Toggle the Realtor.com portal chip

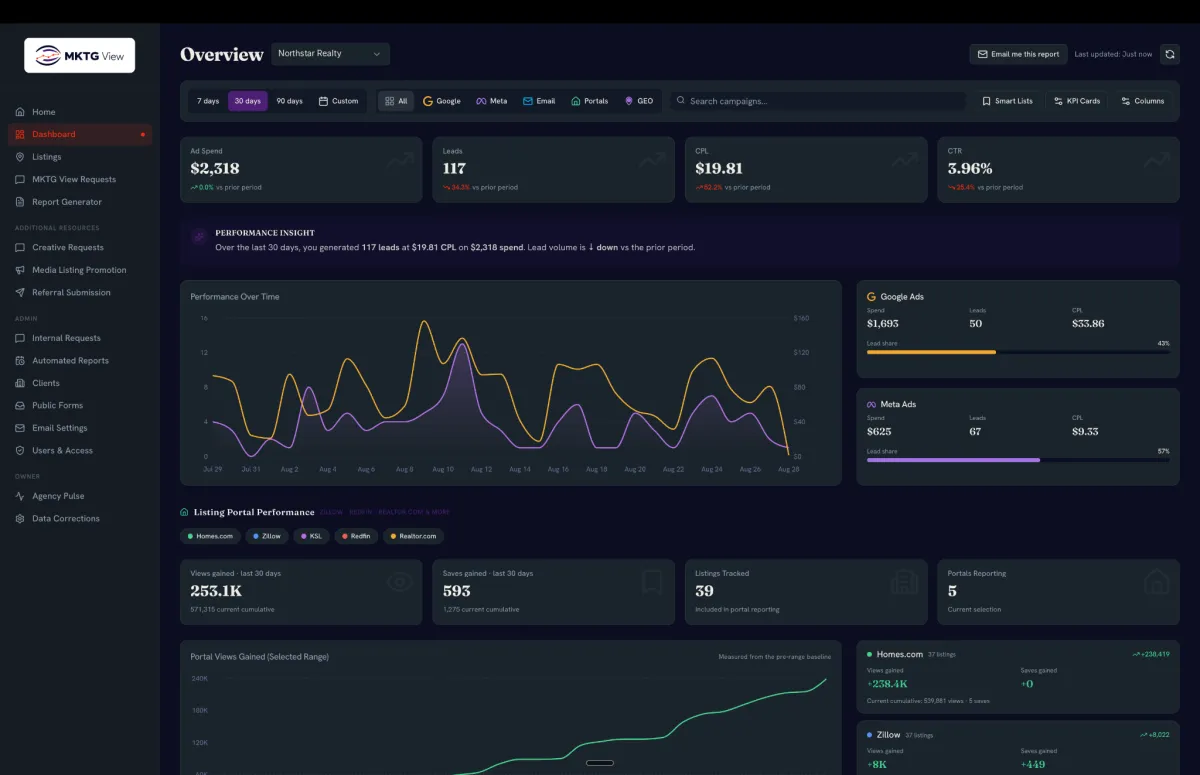point(413,536)
